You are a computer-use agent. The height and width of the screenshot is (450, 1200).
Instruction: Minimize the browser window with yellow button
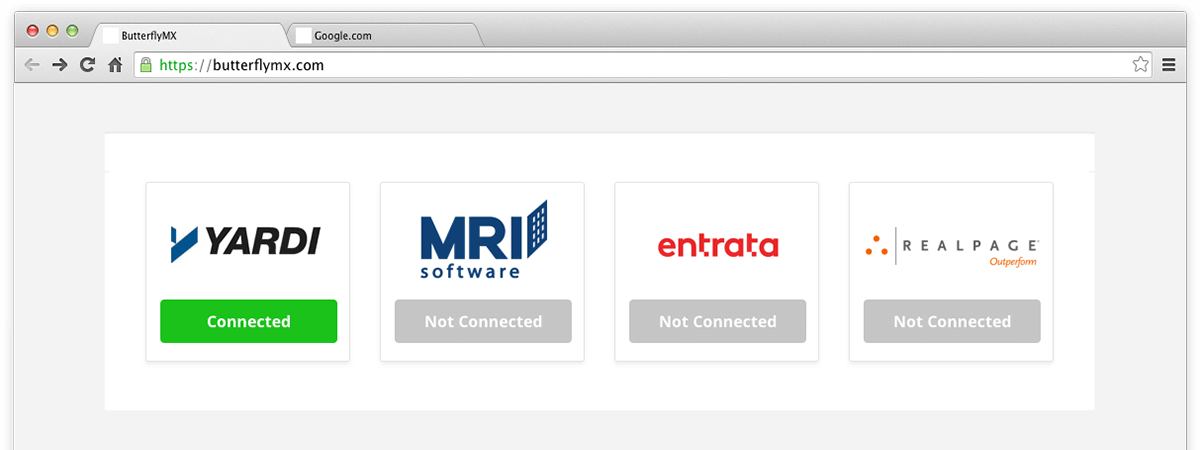point(52,31)
